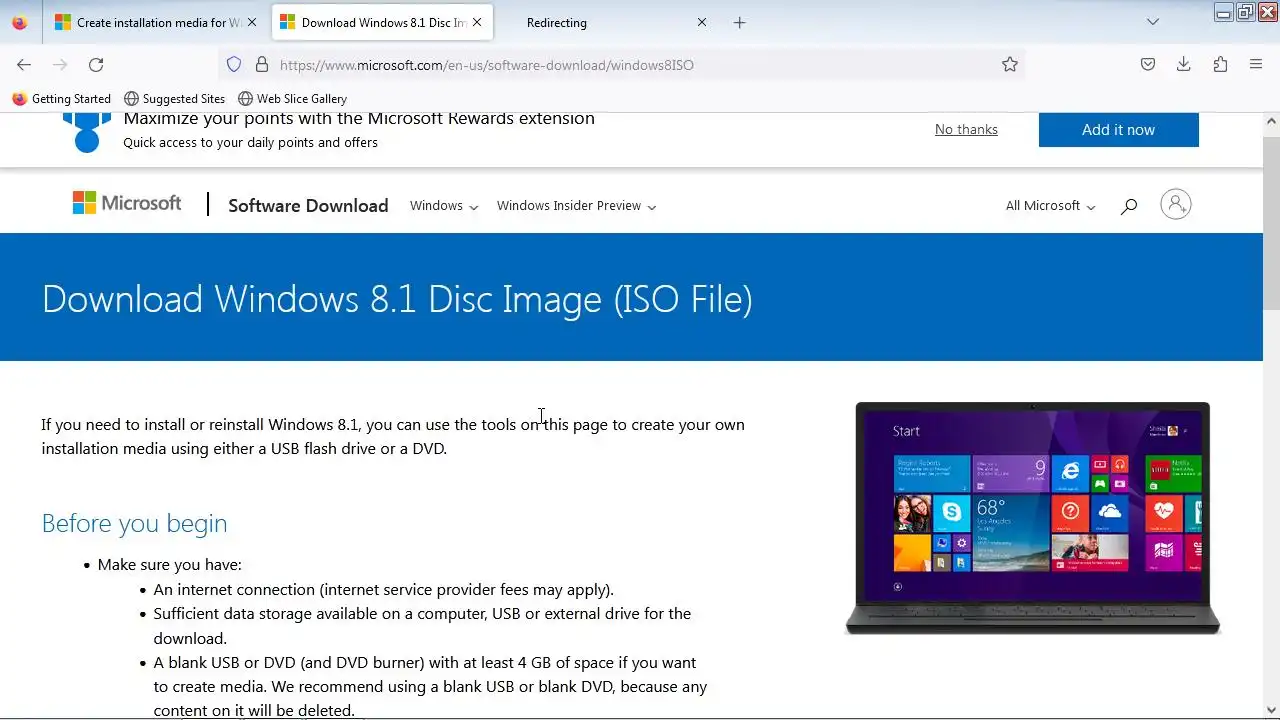Click the sign-in account avatar icon
1280x720 pixels.
click(1176, 204)
